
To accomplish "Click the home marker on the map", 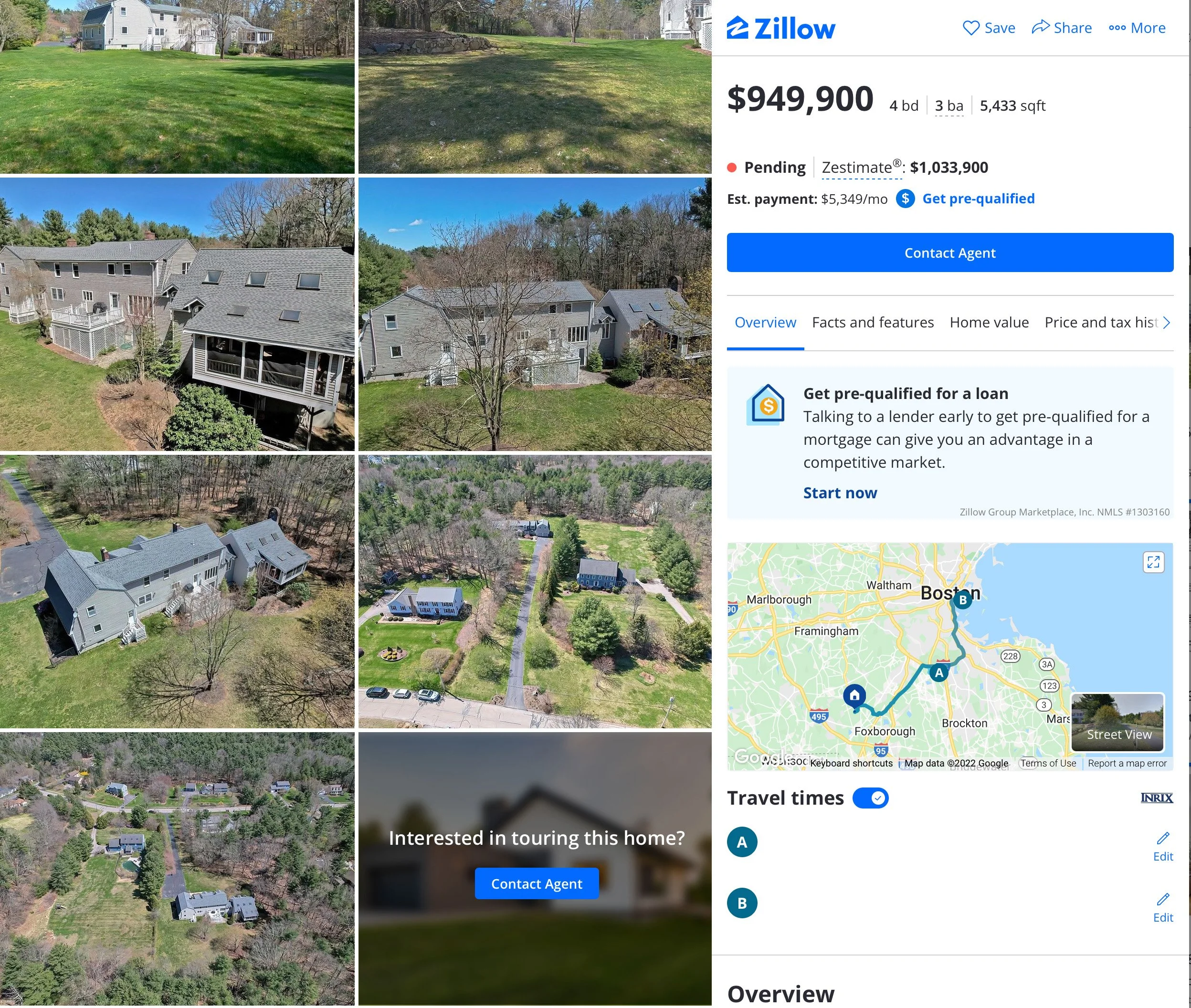I will coord(854,696).
